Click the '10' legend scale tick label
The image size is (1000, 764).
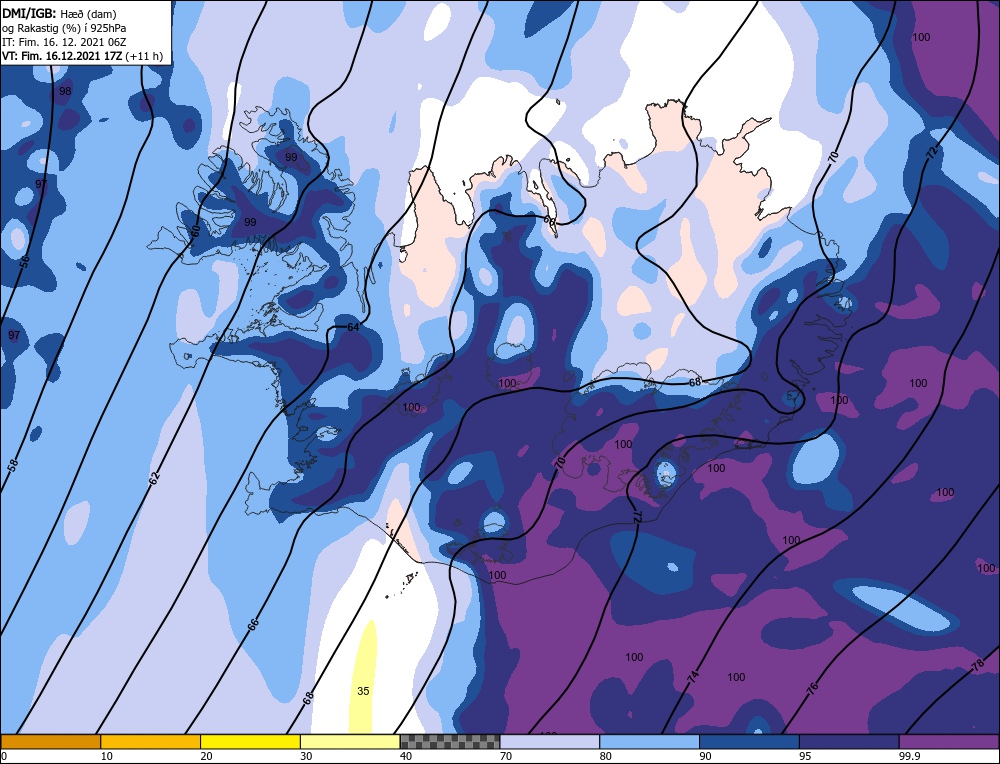[107, 756]
